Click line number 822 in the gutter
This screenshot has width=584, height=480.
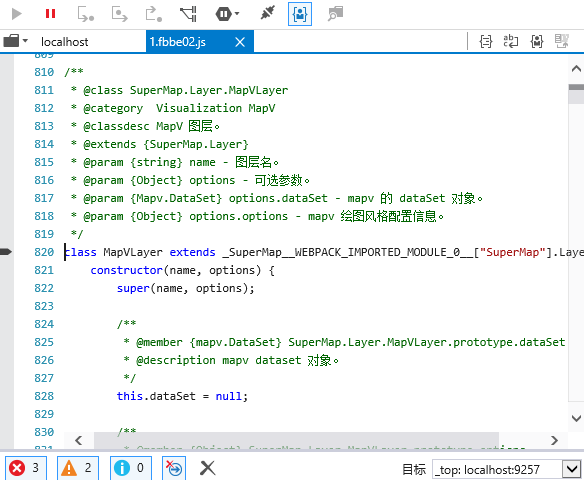[x=44, y=288]
